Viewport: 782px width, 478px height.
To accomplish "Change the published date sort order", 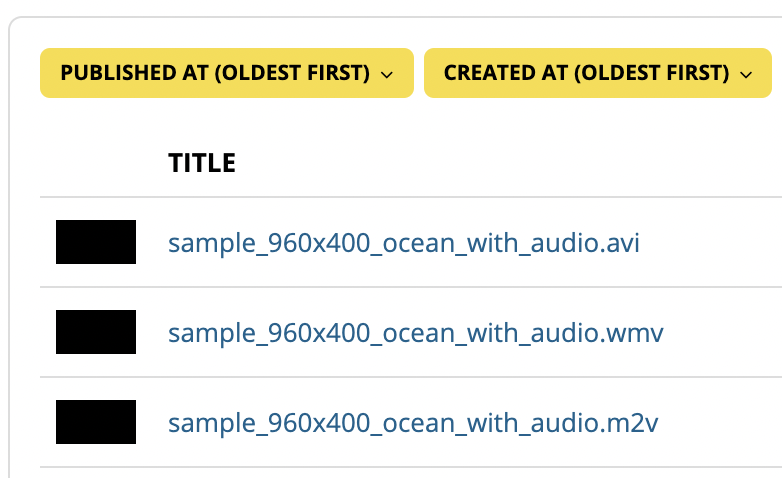I will point(227,73).
